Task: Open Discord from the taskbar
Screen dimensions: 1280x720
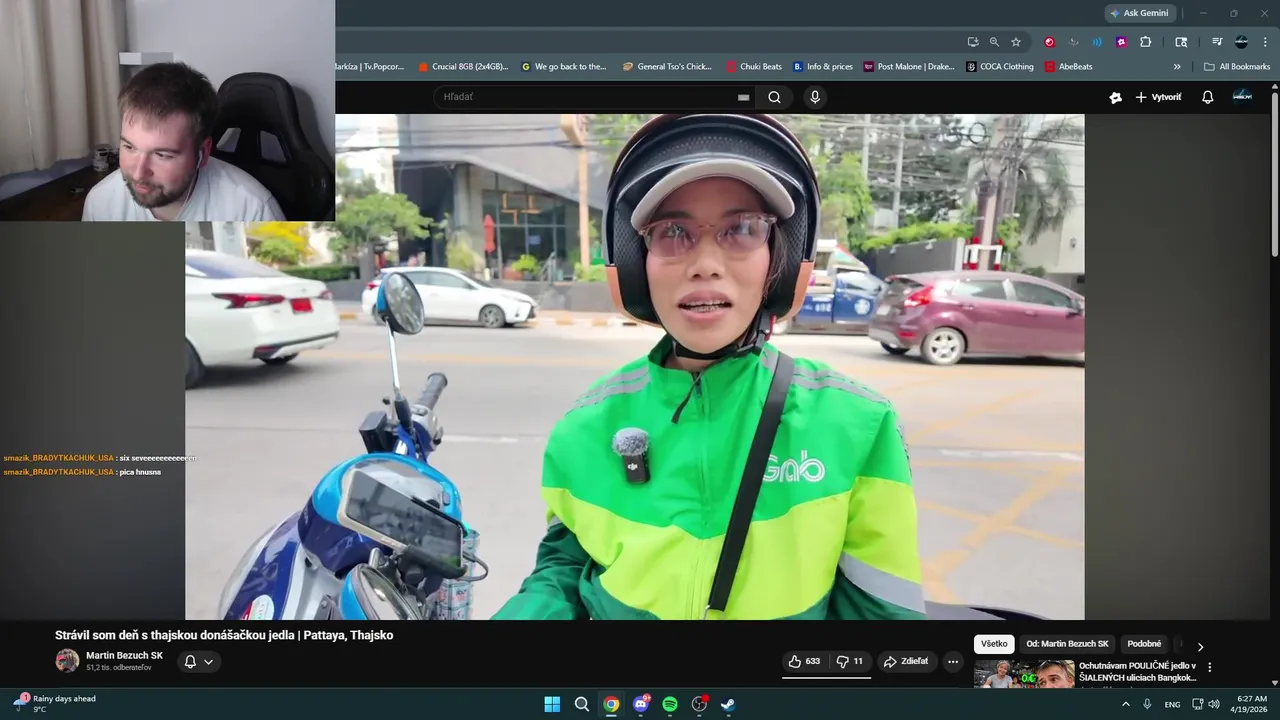Action: [641, 704]
